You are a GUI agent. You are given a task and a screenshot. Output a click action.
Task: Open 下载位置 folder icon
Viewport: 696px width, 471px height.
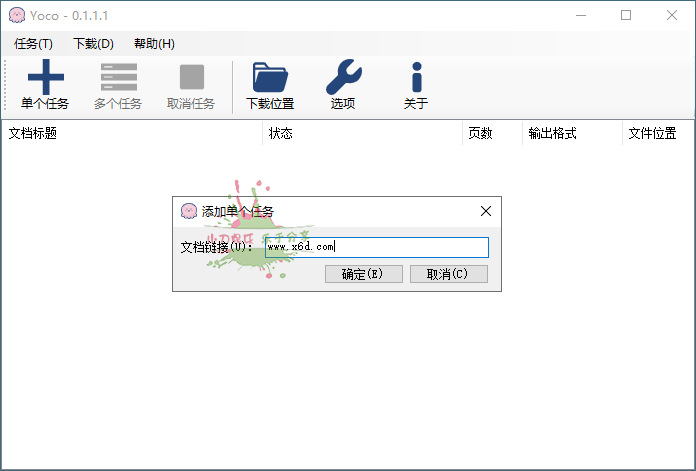tap(270, 77)
